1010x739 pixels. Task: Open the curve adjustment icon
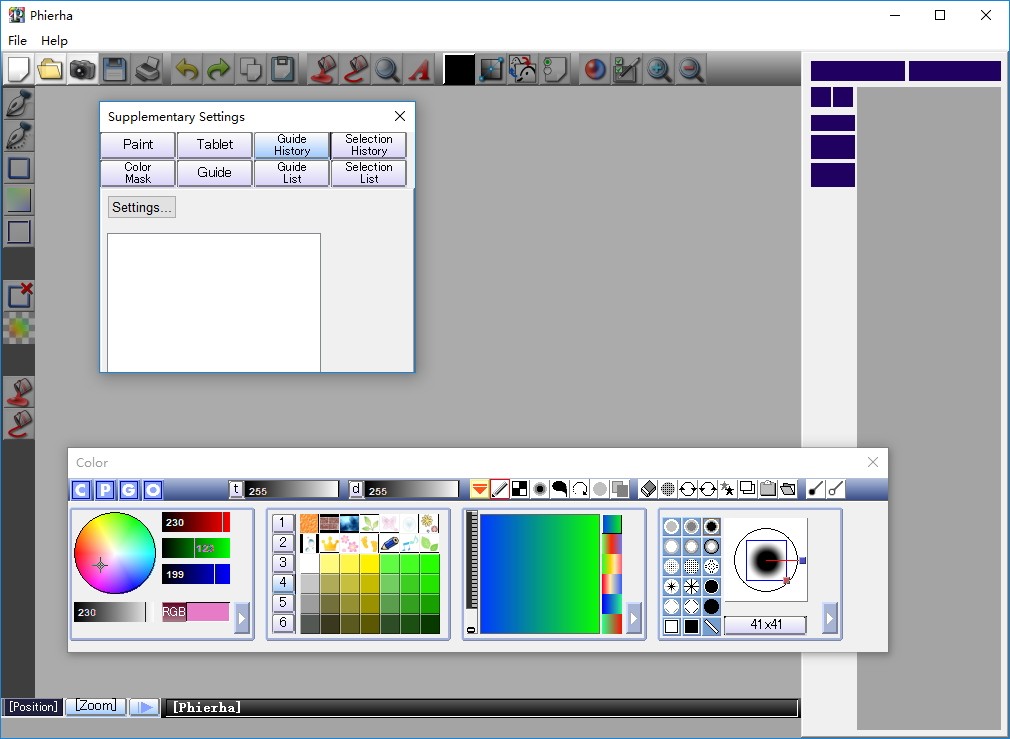pyautogui.click(x=491, y=70)
